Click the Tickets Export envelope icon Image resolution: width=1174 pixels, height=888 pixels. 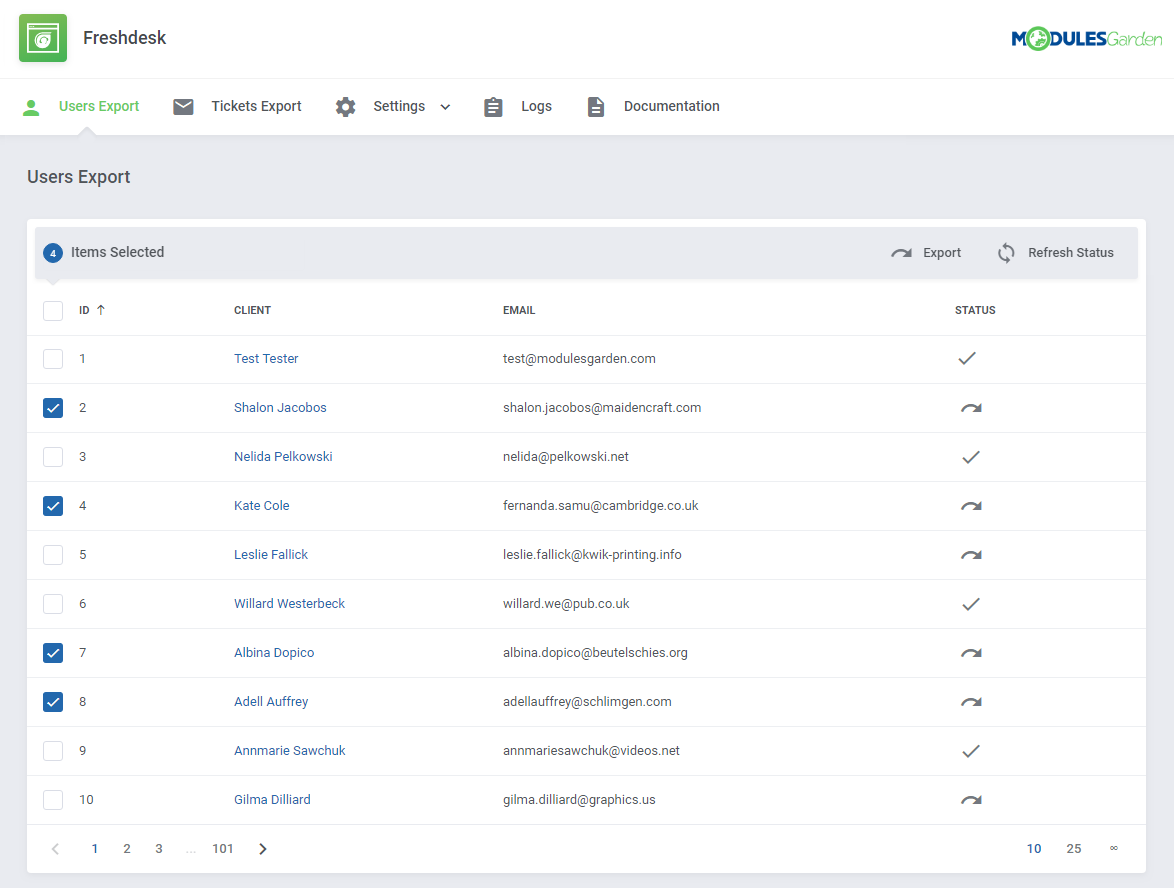pos(183,105)
